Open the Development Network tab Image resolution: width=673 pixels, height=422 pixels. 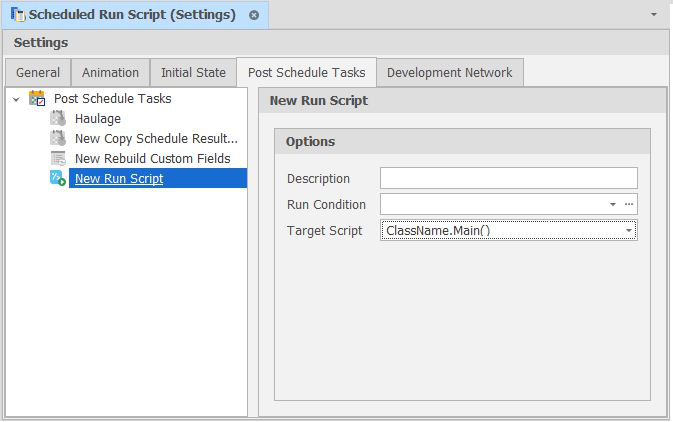click(x=449, y=73)
